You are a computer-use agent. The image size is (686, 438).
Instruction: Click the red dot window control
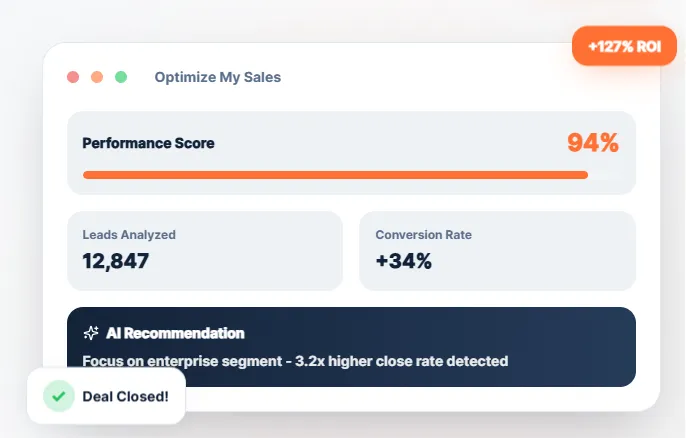click(x=73, y=77)
